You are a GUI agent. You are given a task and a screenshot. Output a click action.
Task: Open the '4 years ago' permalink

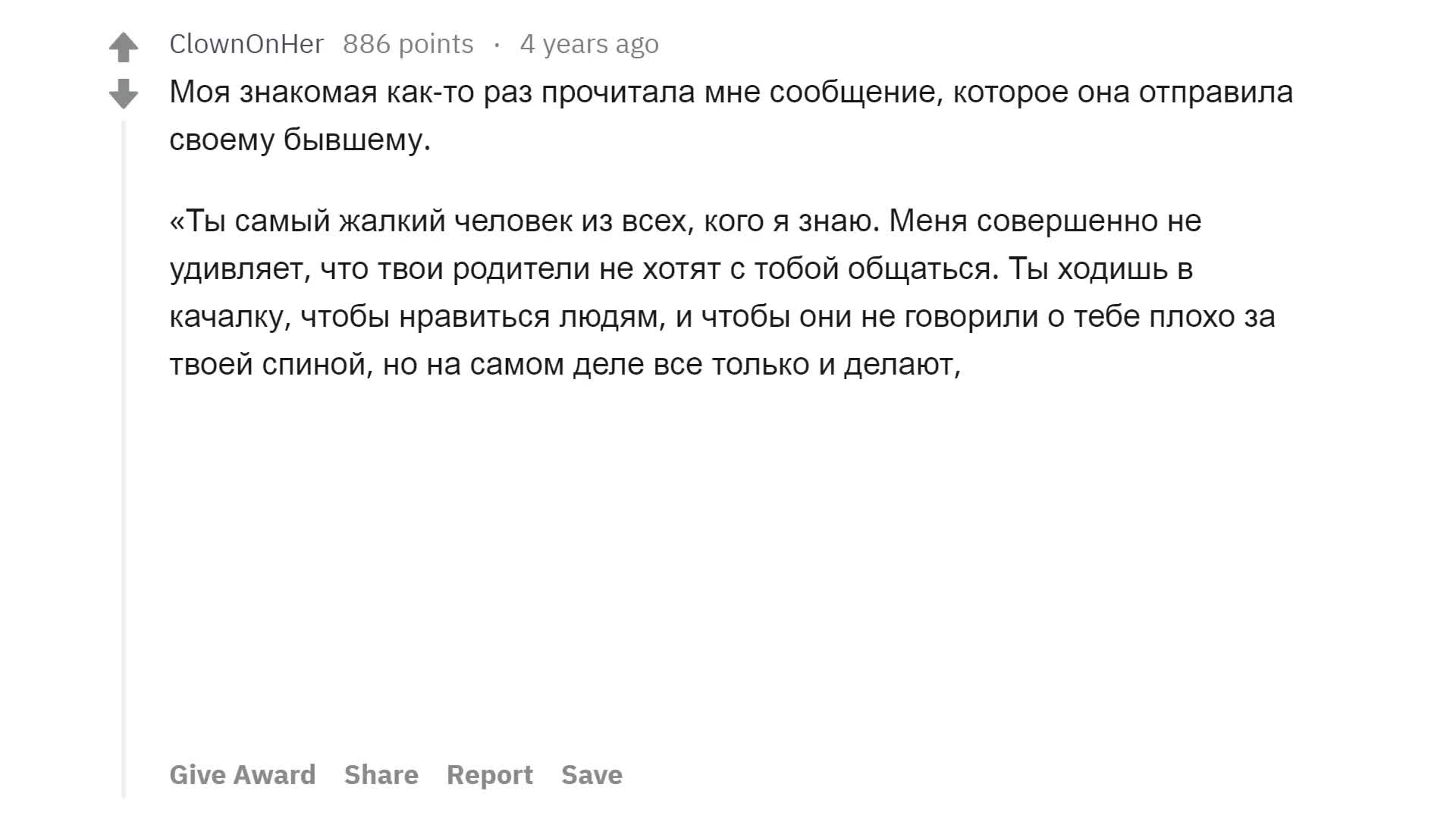click(x=589, y=44)
